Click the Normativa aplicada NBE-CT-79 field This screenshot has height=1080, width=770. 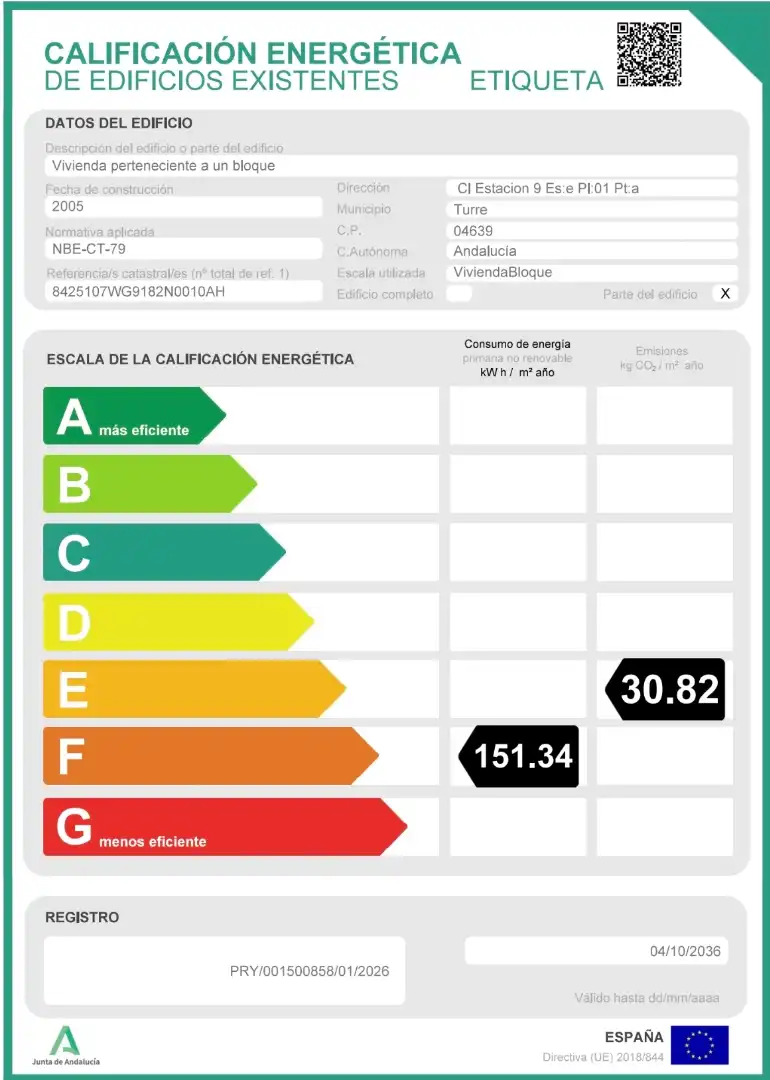coord(184,249)
